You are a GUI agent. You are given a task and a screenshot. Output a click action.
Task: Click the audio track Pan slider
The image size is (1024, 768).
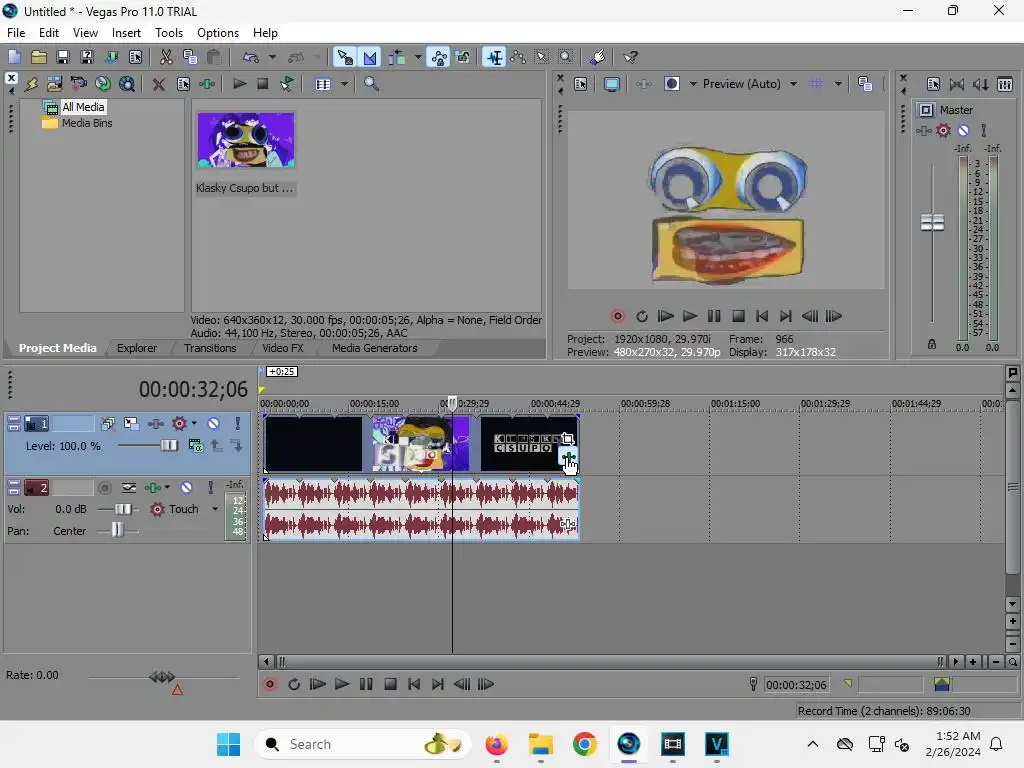[117, 530]
